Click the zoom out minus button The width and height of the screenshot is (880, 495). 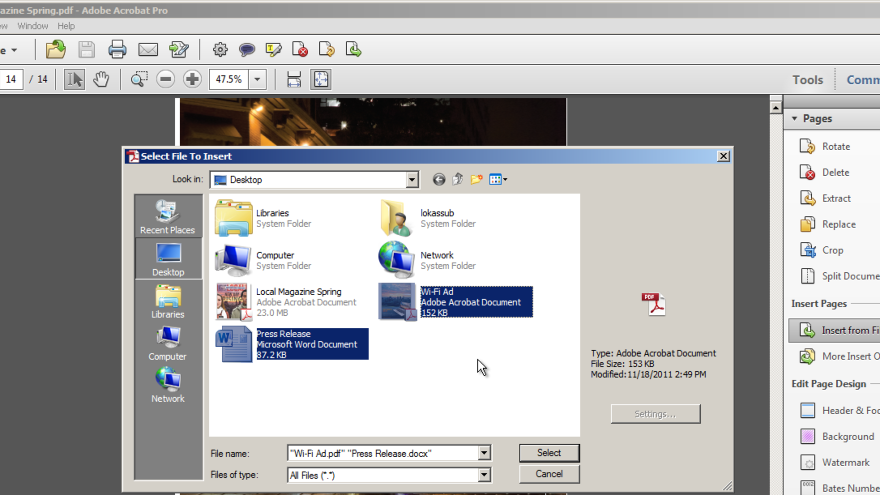click(166, 79)
